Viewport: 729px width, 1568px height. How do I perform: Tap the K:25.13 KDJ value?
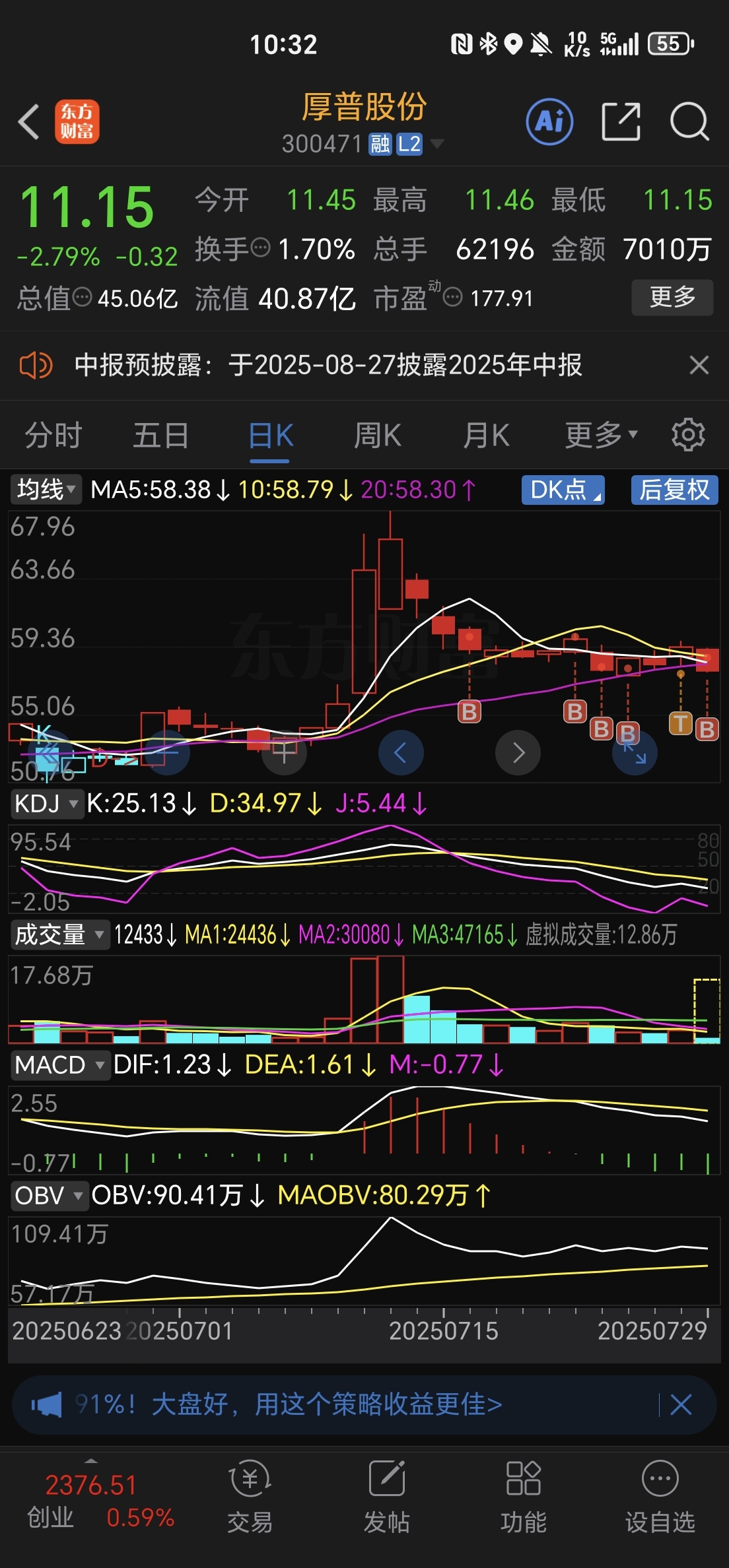click(141, 804)
